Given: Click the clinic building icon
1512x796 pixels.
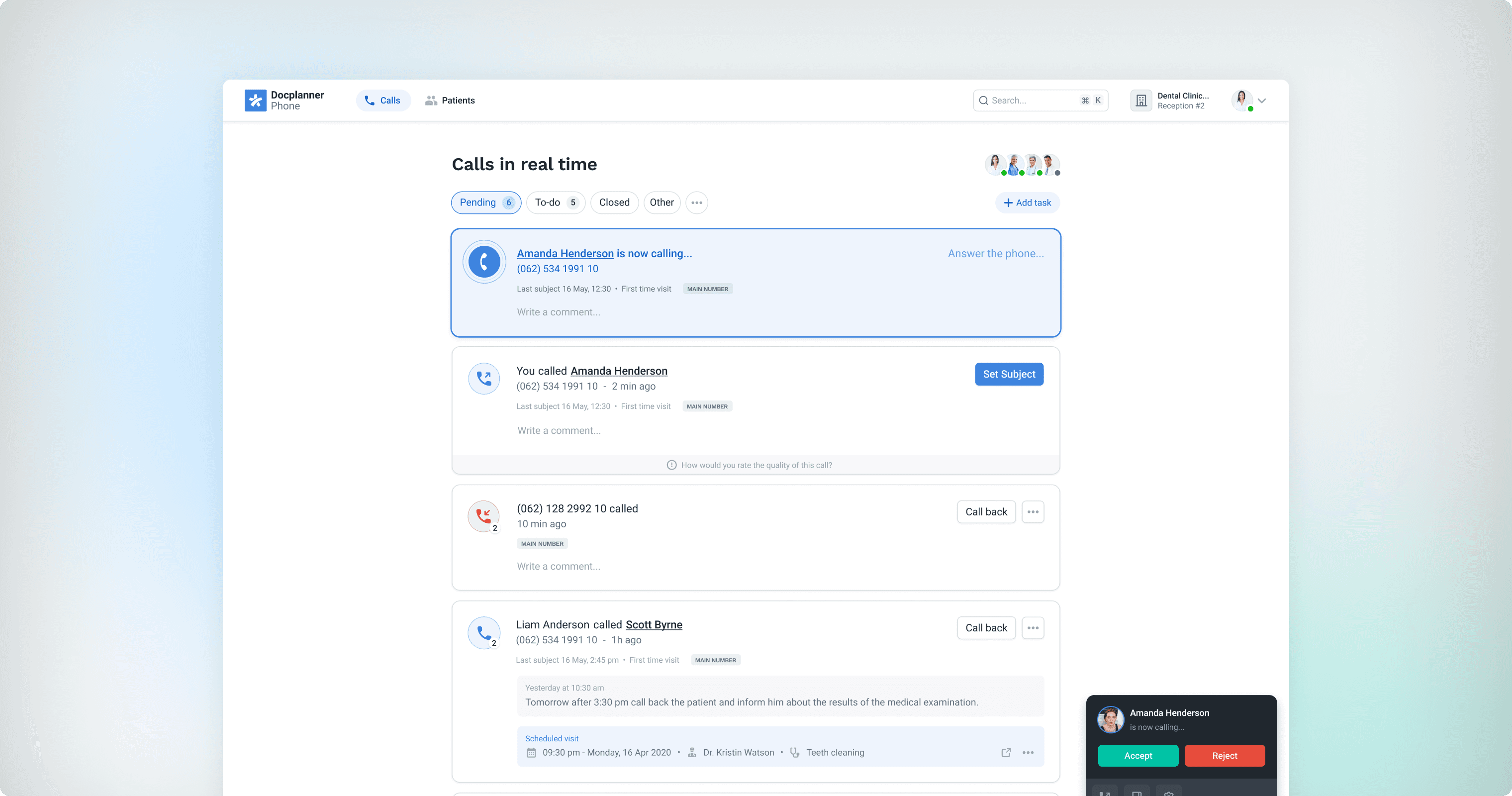Looking at the screenshot, I should (1140, 101).
